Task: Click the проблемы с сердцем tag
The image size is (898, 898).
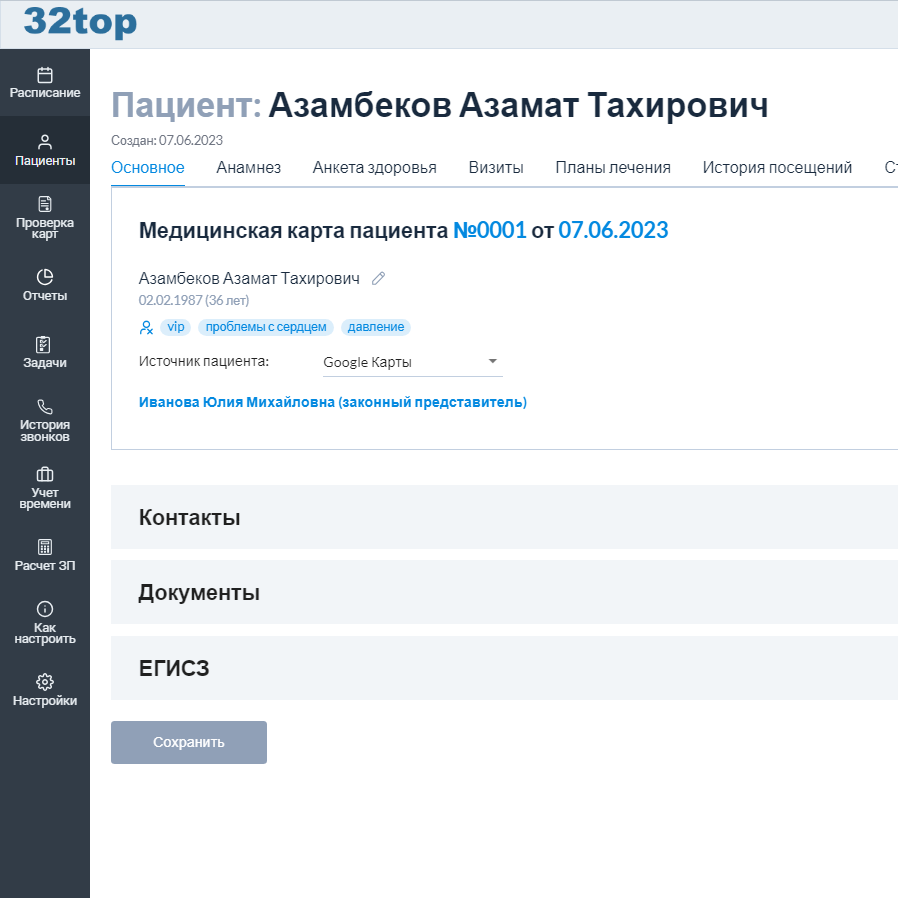Action: 266,327
